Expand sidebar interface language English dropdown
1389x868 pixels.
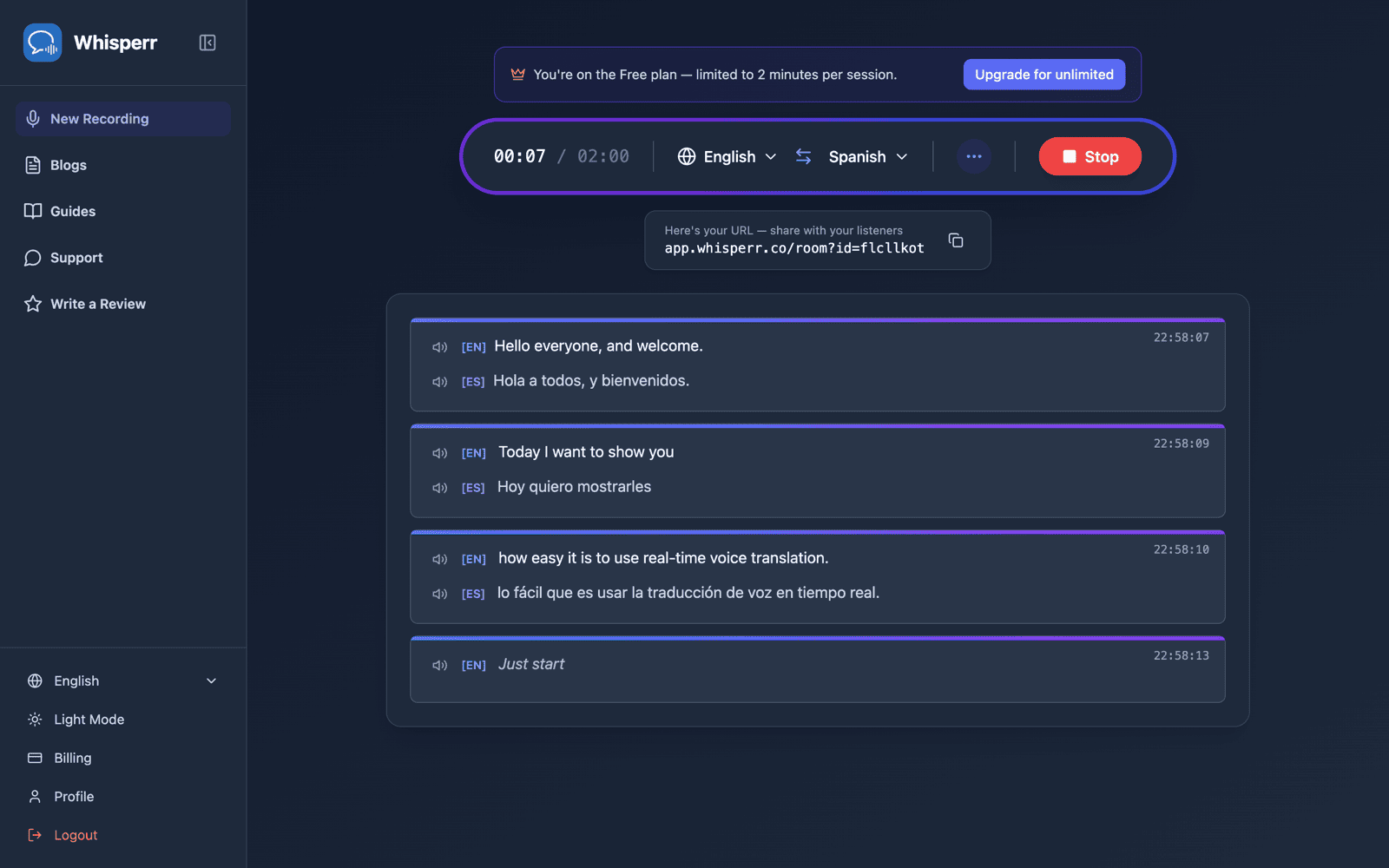coord(122,681)
